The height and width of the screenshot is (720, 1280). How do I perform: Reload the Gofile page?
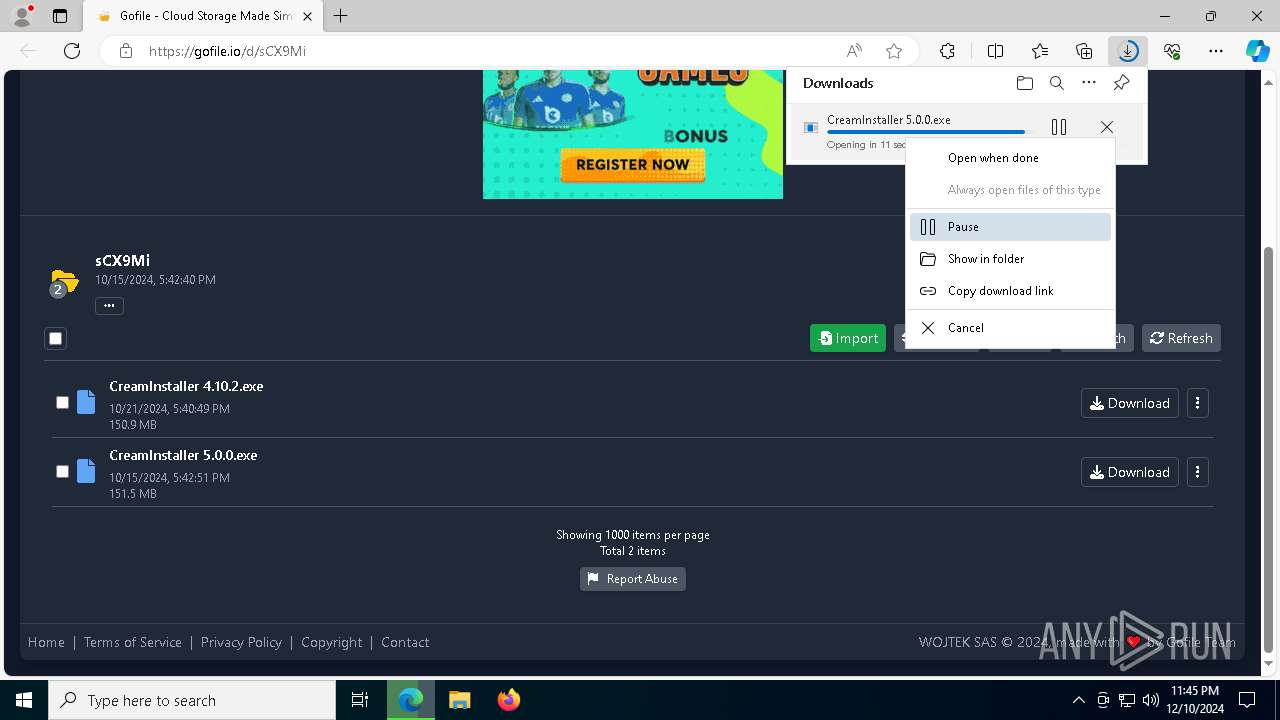coord(72,51)
